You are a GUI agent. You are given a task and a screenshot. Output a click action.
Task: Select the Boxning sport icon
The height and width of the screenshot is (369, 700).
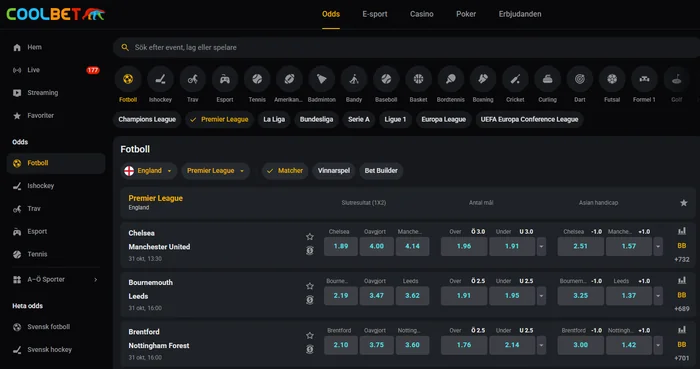coord(483,79)
